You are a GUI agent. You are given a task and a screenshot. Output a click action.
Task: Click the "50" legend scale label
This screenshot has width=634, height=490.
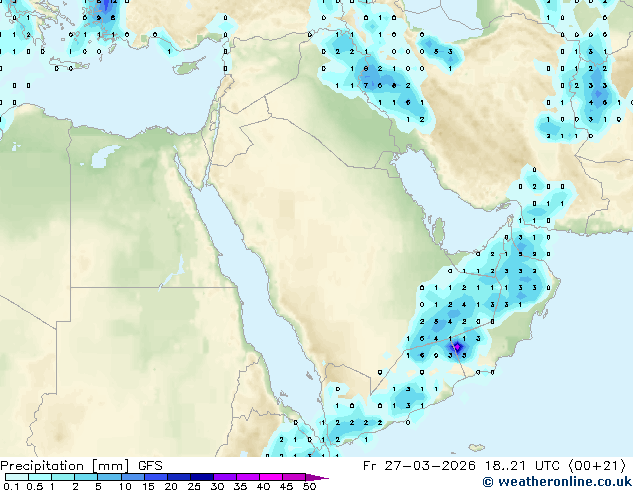pyautogui.click(x=309, y=486)
